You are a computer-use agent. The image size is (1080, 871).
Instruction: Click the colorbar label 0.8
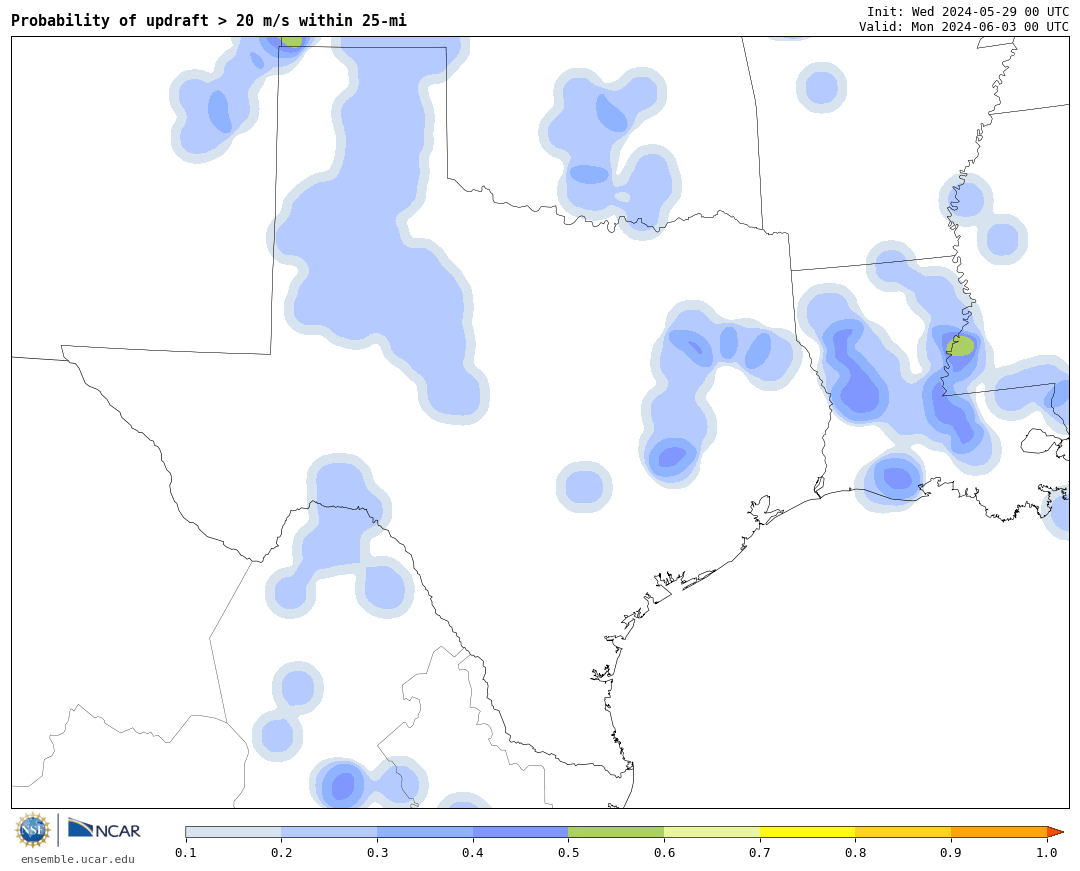tap(855, 852)
